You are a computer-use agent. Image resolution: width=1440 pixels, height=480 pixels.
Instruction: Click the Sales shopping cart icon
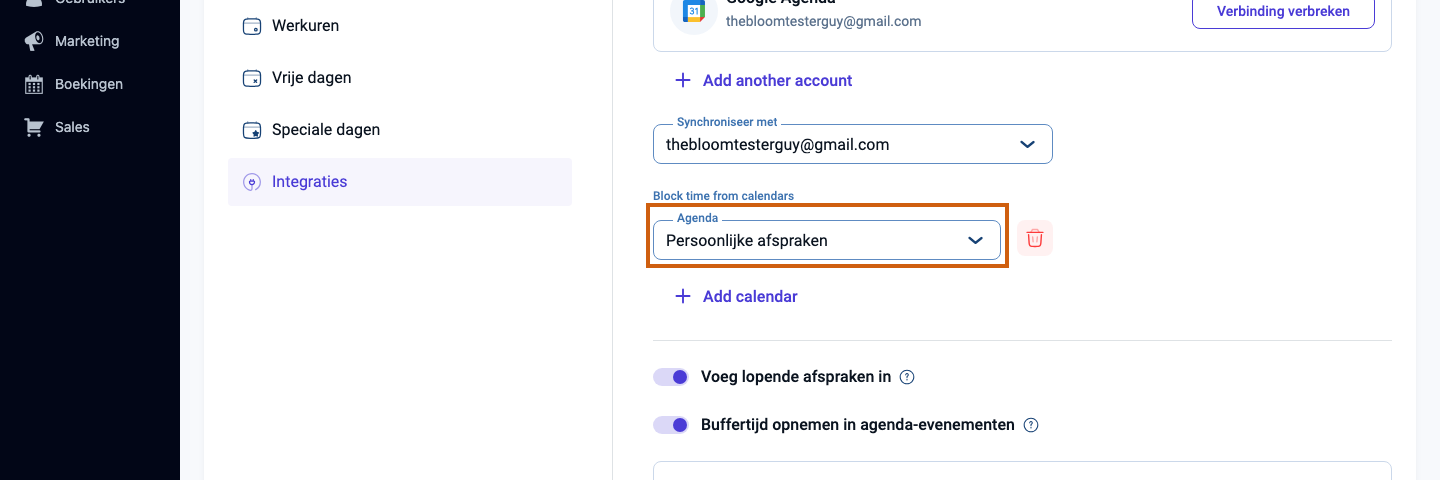34,127
